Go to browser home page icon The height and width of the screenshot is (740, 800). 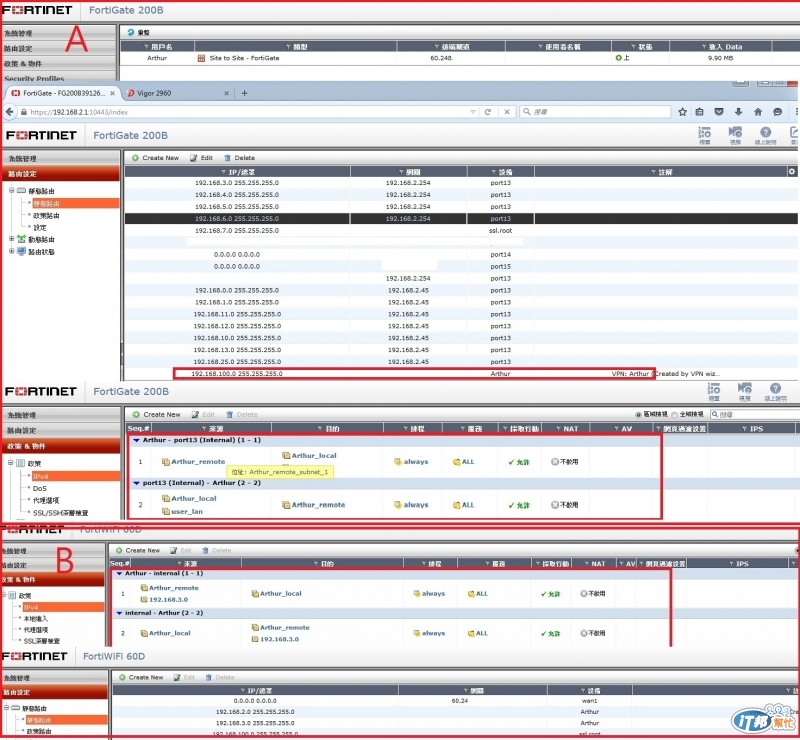[758, 112]
